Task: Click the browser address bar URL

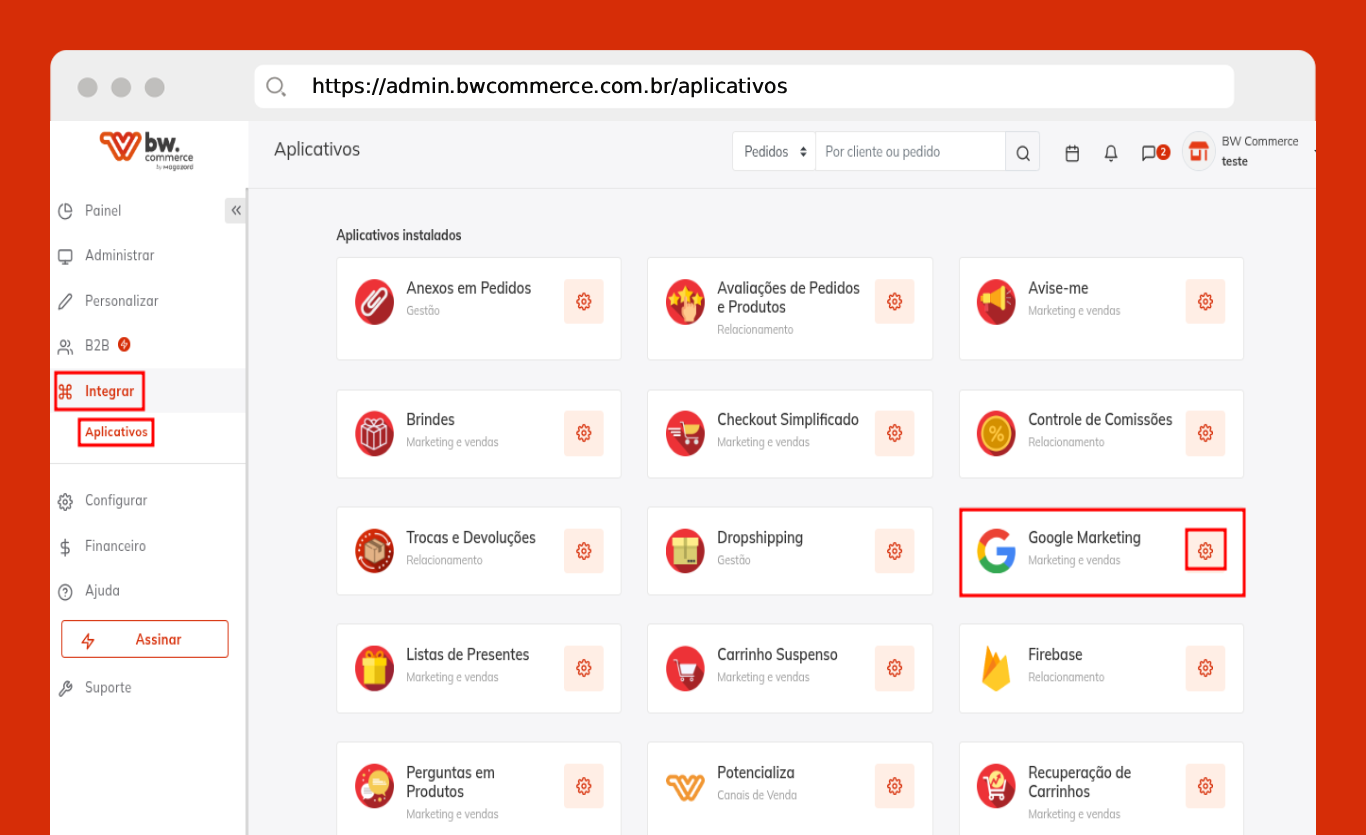Action: click(549, 86)
